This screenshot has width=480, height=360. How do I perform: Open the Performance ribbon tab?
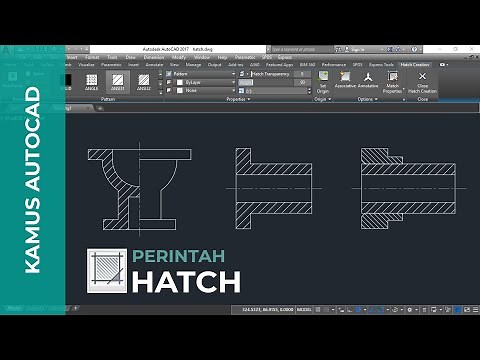(x=334, y=65)
